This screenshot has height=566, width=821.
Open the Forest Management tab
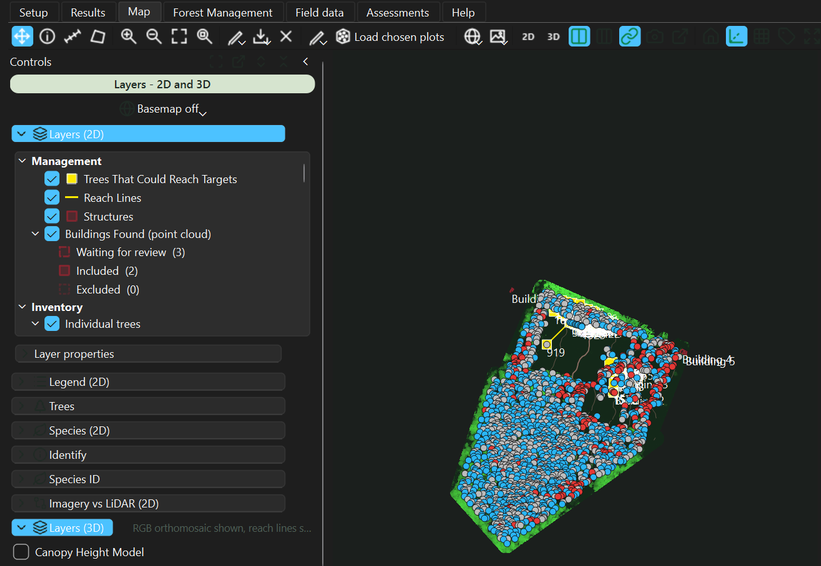point(223,12)
